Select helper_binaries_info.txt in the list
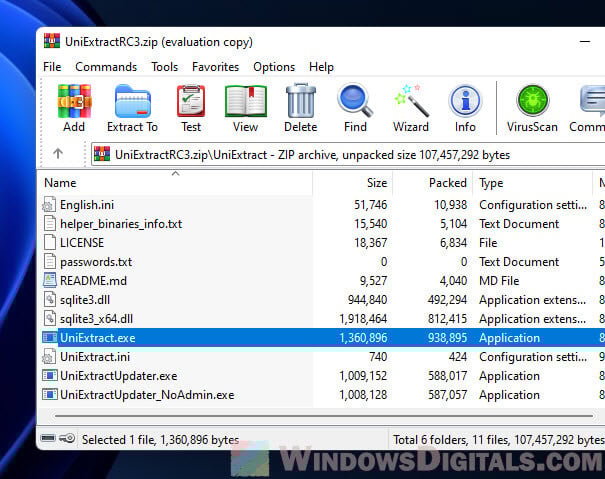The height and width of the screenshot is (479, 605). coord(121,224)
